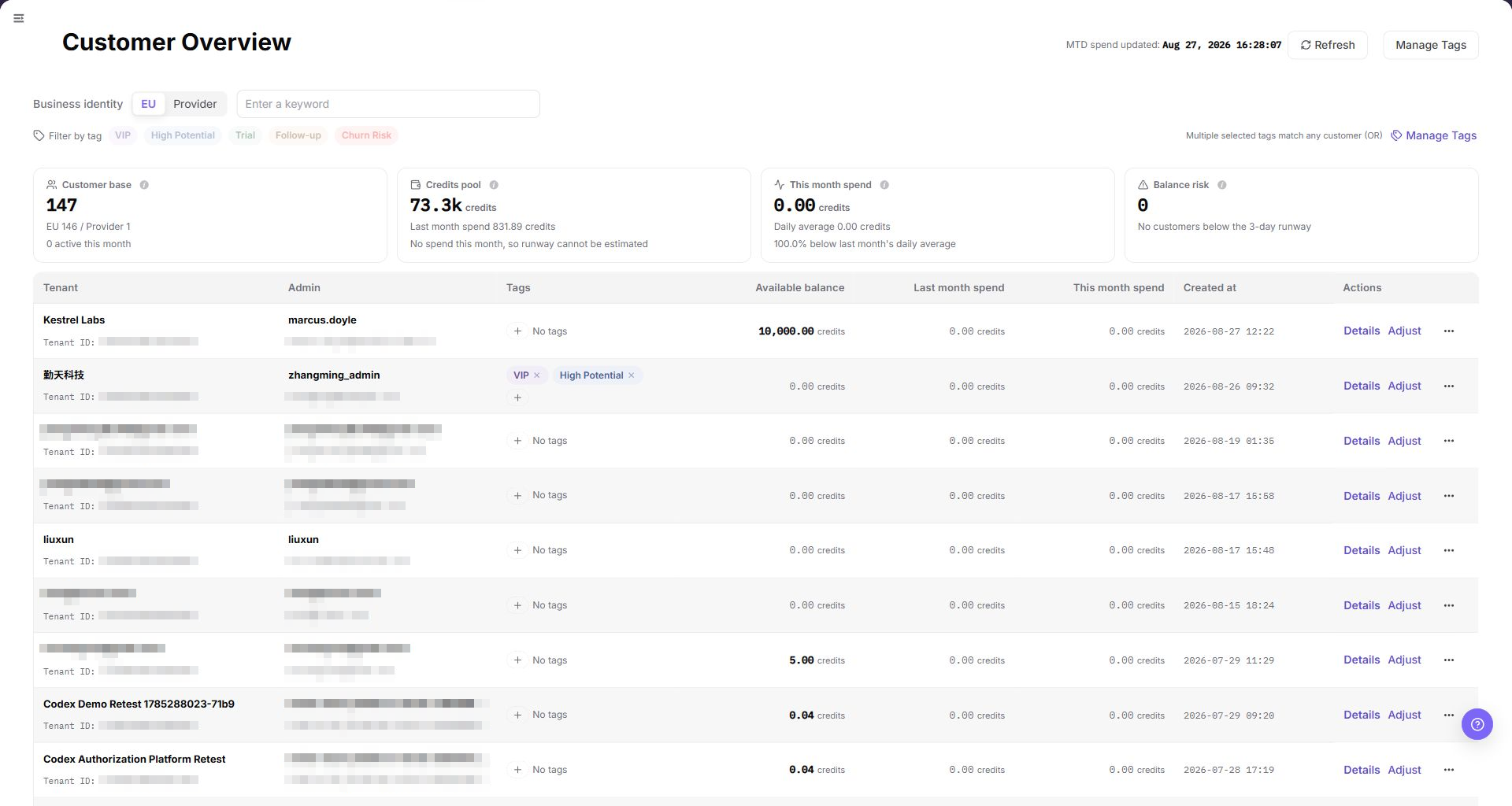This screenshot has width=1512, height=806.
Task: Add tag to Codex Demo Retest tenant
Action: [517, 715]
